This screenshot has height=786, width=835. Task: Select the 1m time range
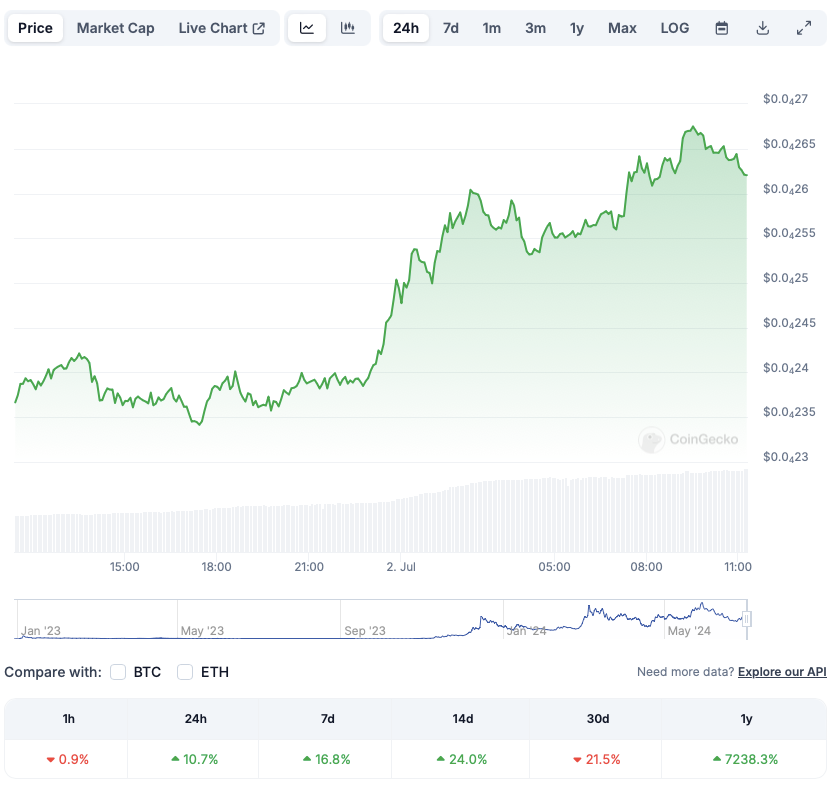[492, 28]
